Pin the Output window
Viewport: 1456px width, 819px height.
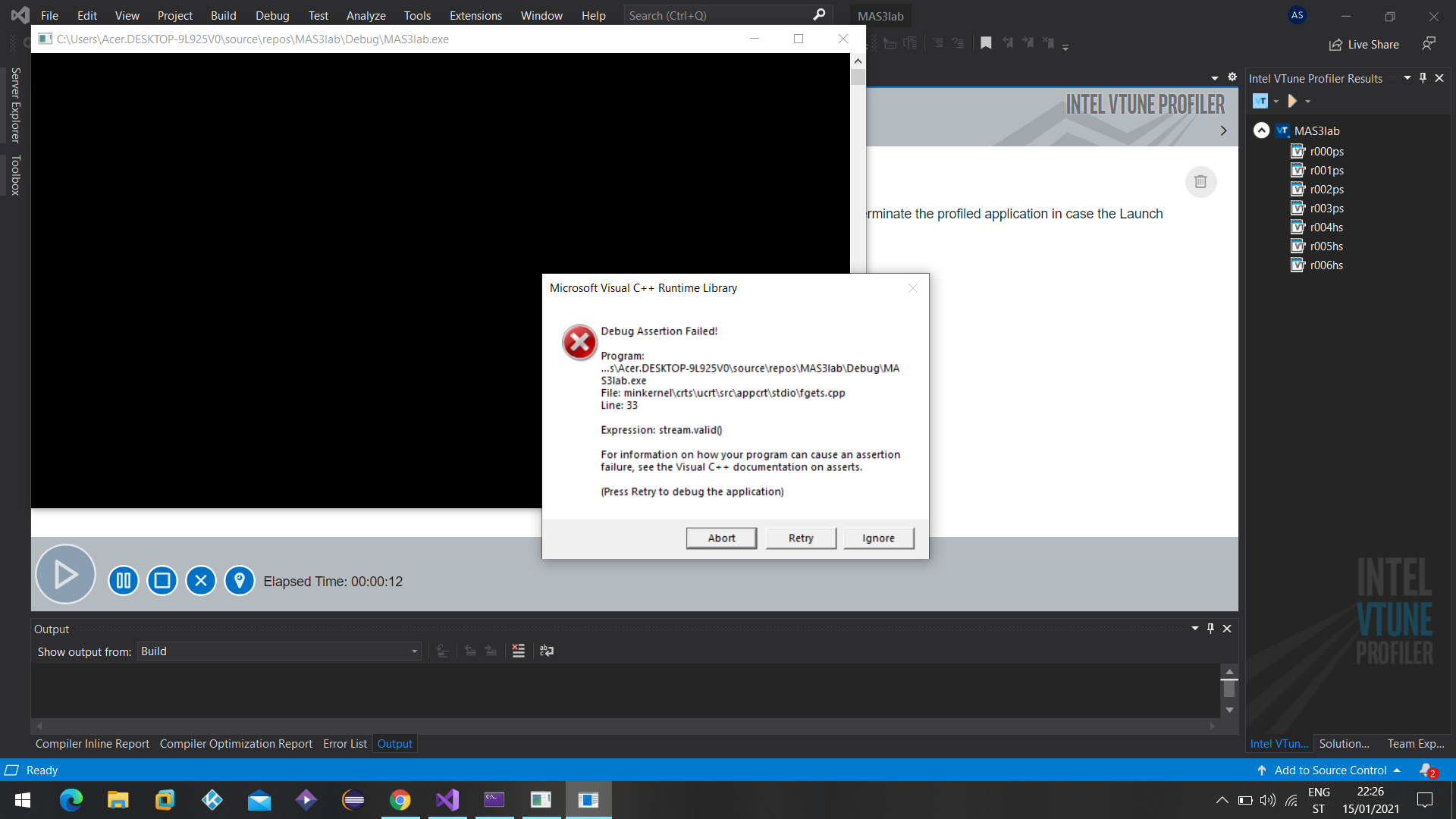(1211, 629)
